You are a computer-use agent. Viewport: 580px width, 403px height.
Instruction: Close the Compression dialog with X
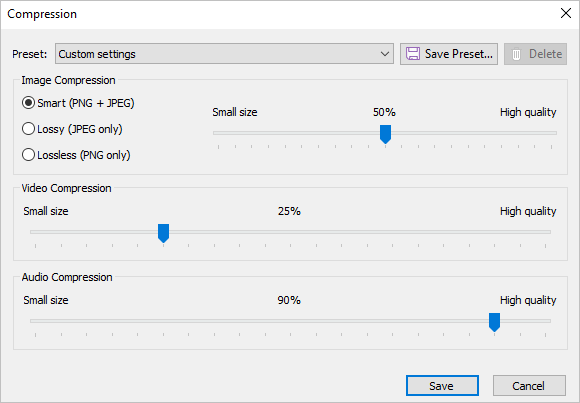click(566, 14)
